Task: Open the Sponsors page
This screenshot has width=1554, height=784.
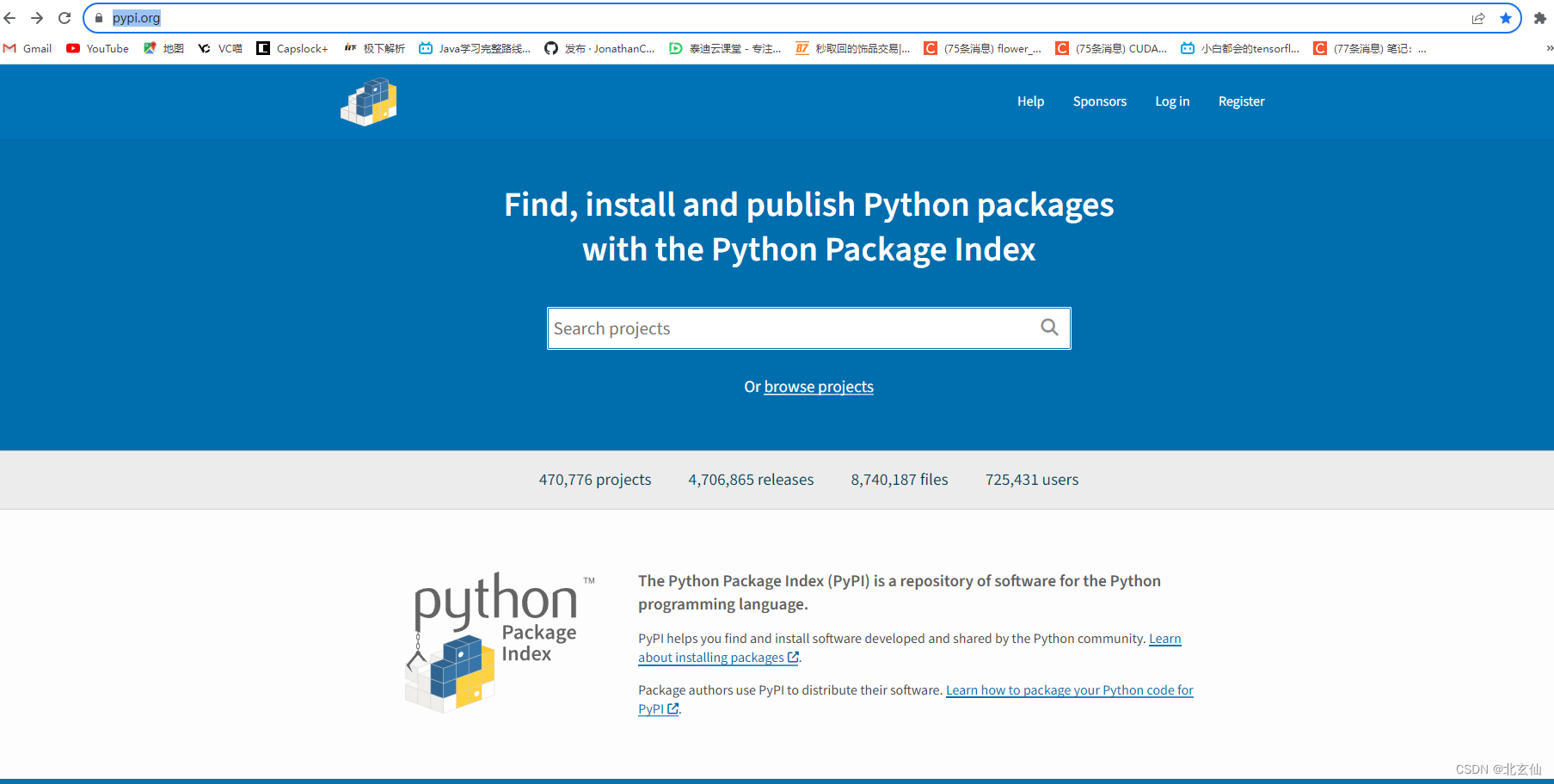Action: pyautogui.click(x=1100, y=101)
